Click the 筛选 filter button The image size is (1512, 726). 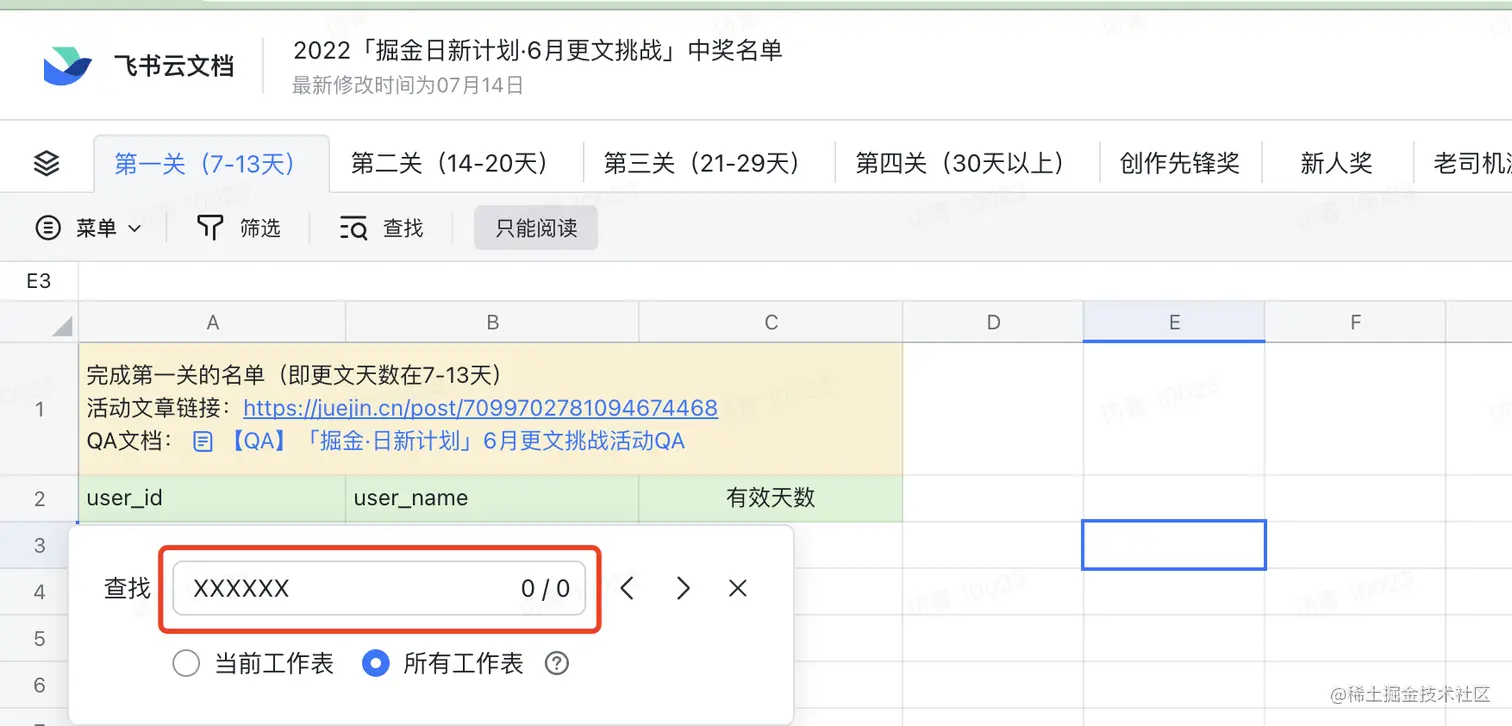tap(239, 228)
